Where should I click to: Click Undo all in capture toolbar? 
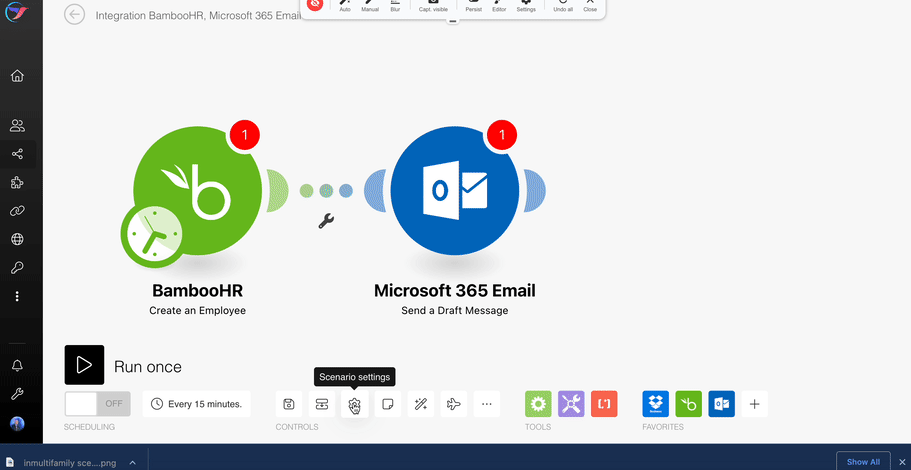[563, 6]
